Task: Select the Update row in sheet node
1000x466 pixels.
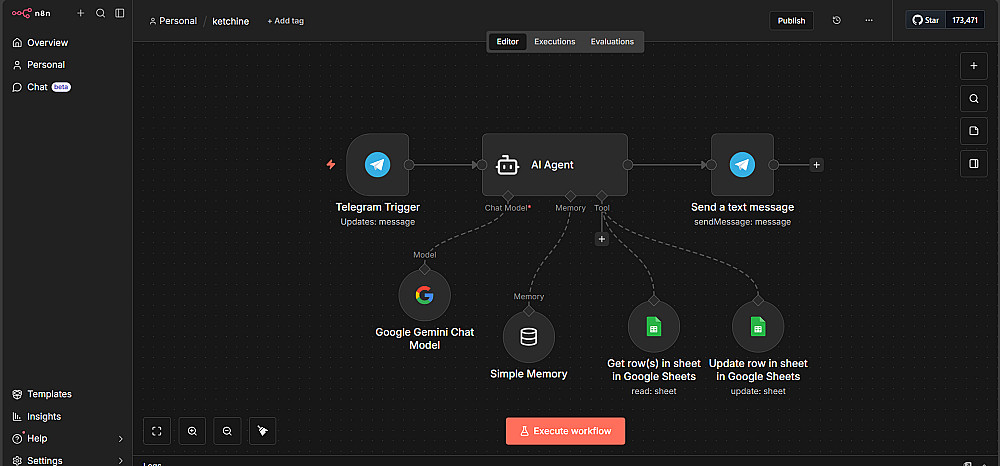Action: [758, 327]
